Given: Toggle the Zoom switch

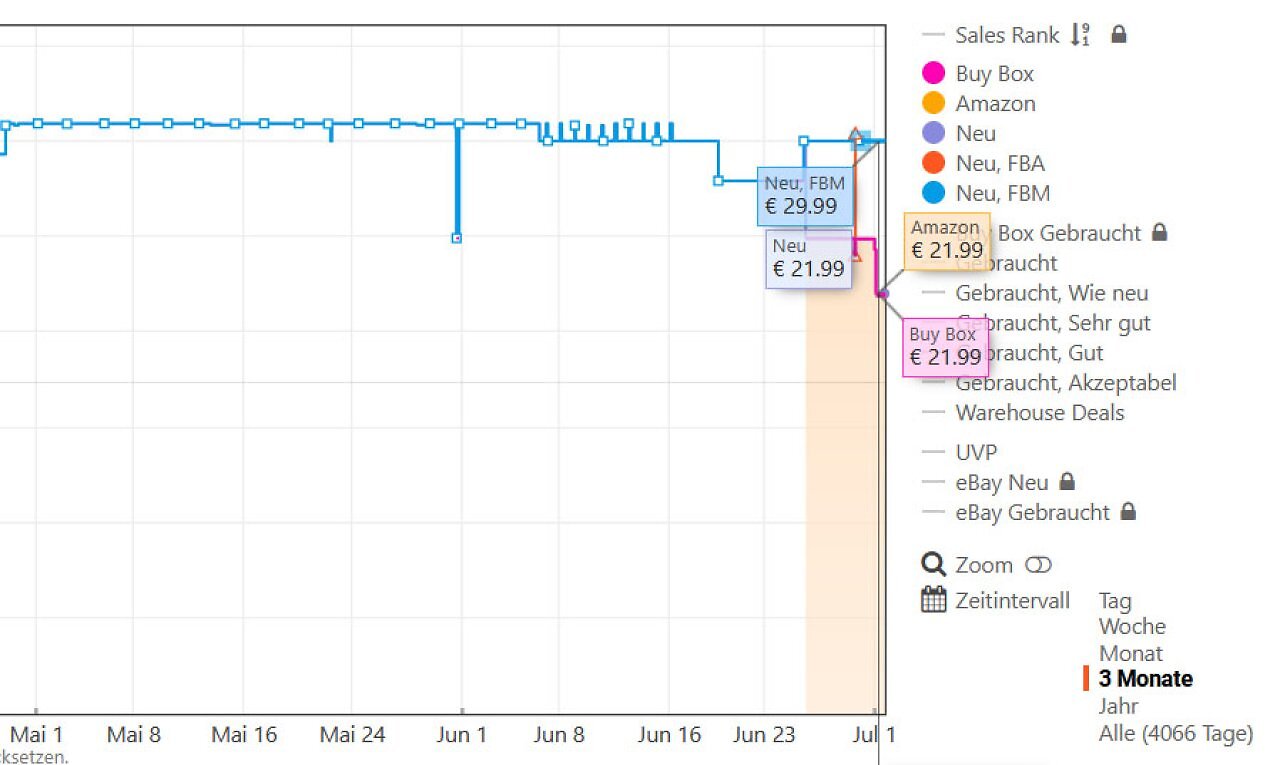Looking at the screenshot, I should point(1039,566).
